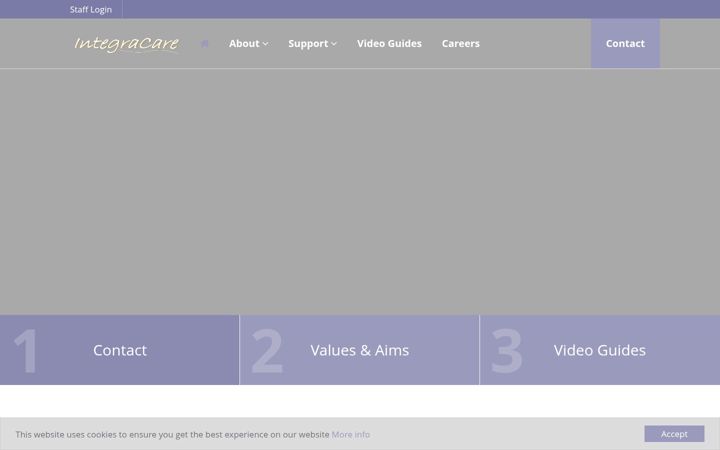
Task: Expand the Support dropdown menu
Action: coord(312,43)
